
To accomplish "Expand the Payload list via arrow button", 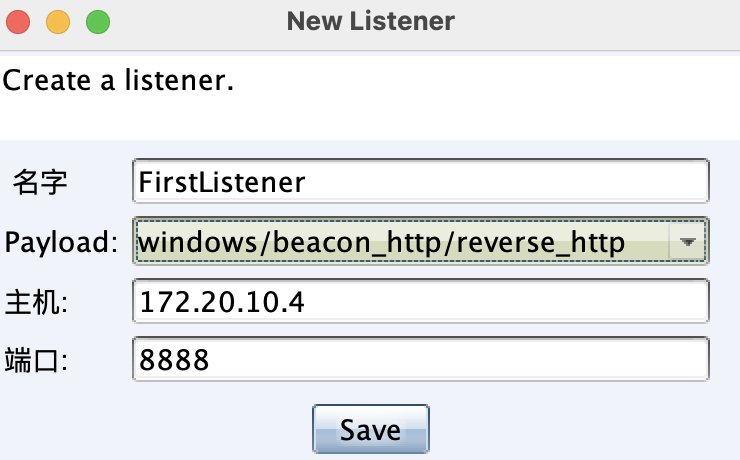I will pyautogui.click(x=688, y=241).
